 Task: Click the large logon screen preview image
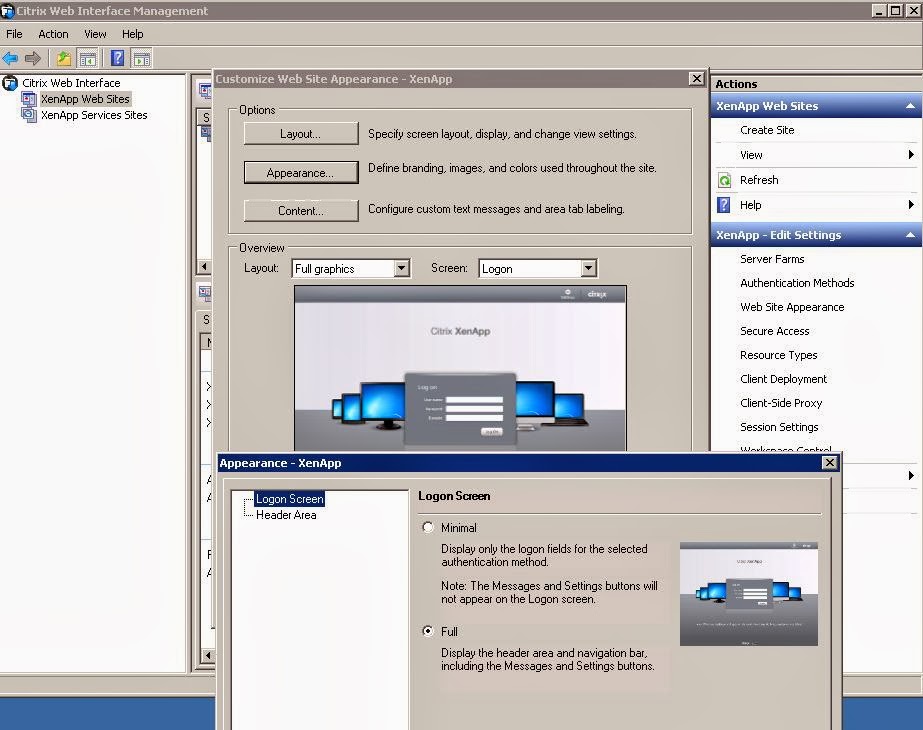460,369
